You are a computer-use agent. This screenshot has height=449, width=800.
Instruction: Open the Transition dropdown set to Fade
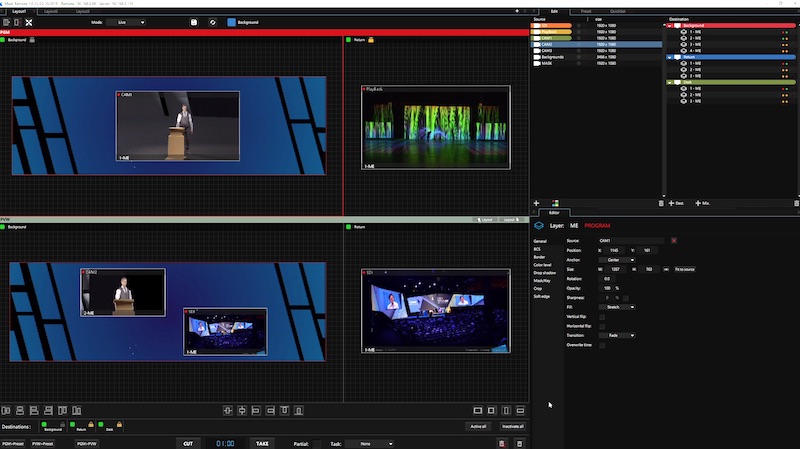(x=617, y=335)
